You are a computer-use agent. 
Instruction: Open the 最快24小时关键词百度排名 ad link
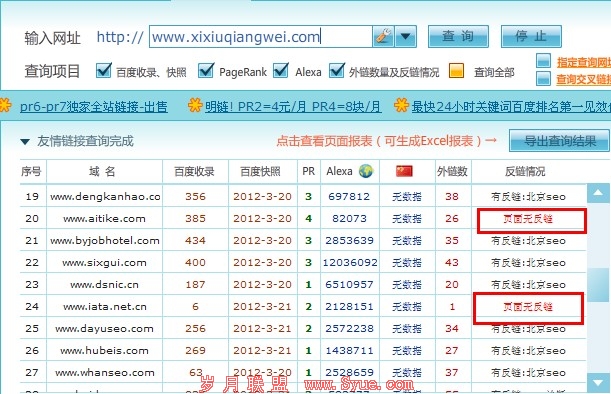click(511, 106)
